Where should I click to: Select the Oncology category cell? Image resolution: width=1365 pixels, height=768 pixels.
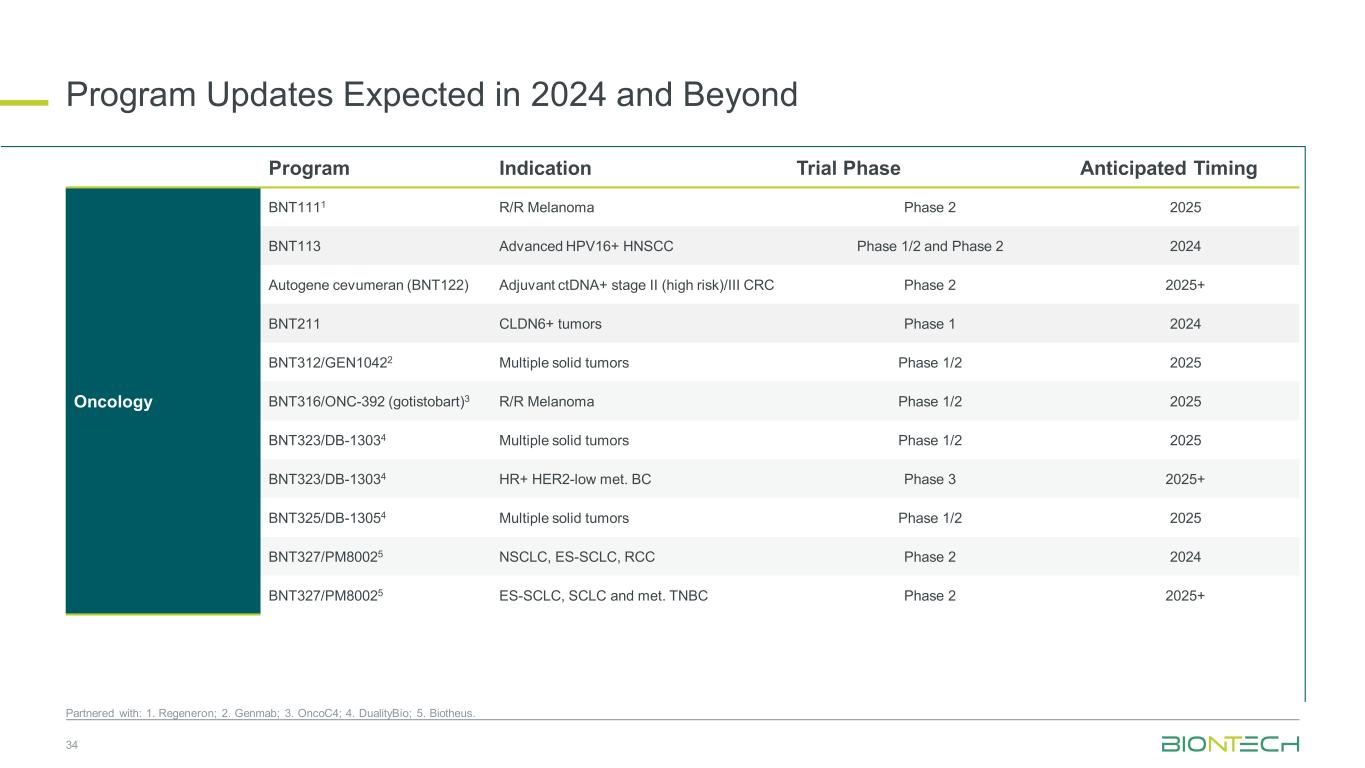pyautogui.click(x=113, y=402)
